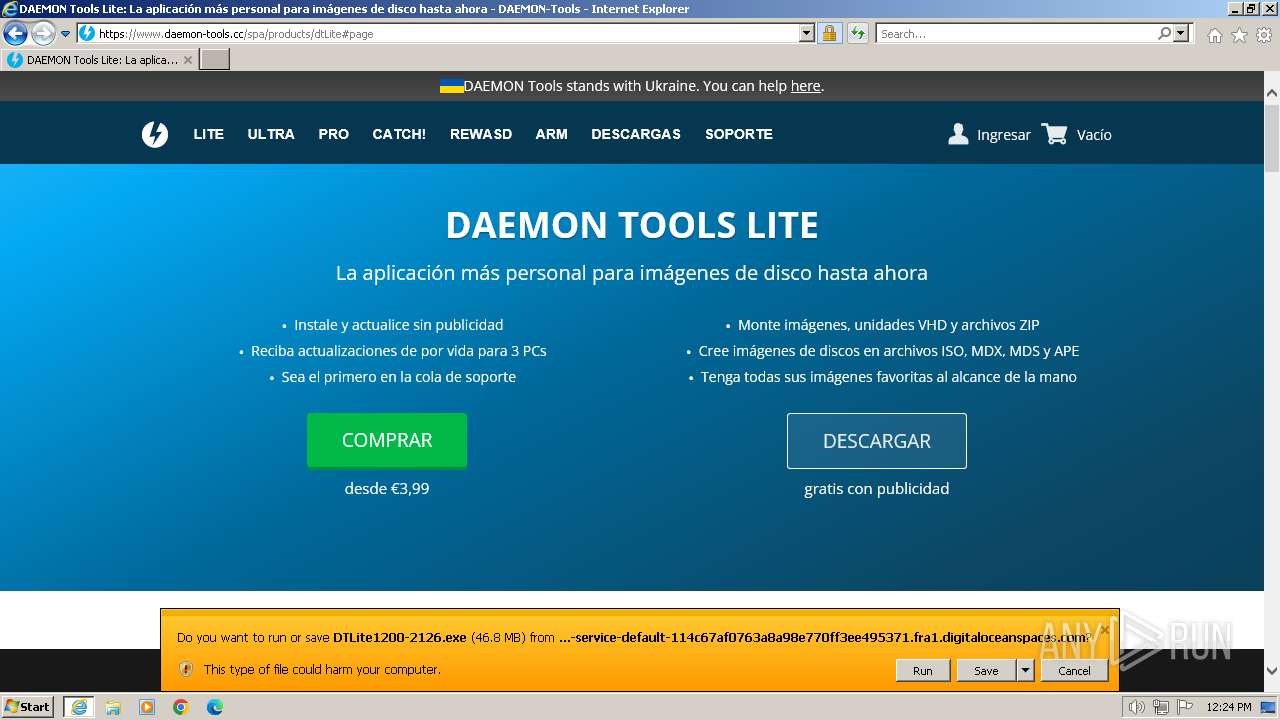
Task: Click the DAEMON Tools lightning logo
Action: click(x=155, y=134)
